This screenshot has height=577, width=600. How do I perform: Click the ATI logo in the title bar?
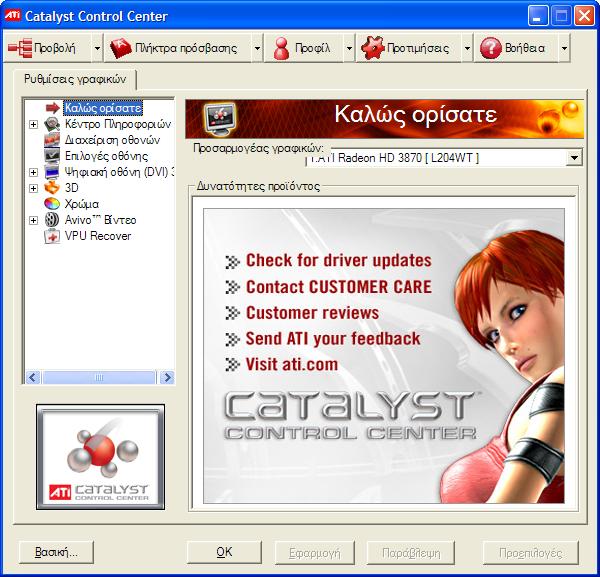click(x=12, y=16)
